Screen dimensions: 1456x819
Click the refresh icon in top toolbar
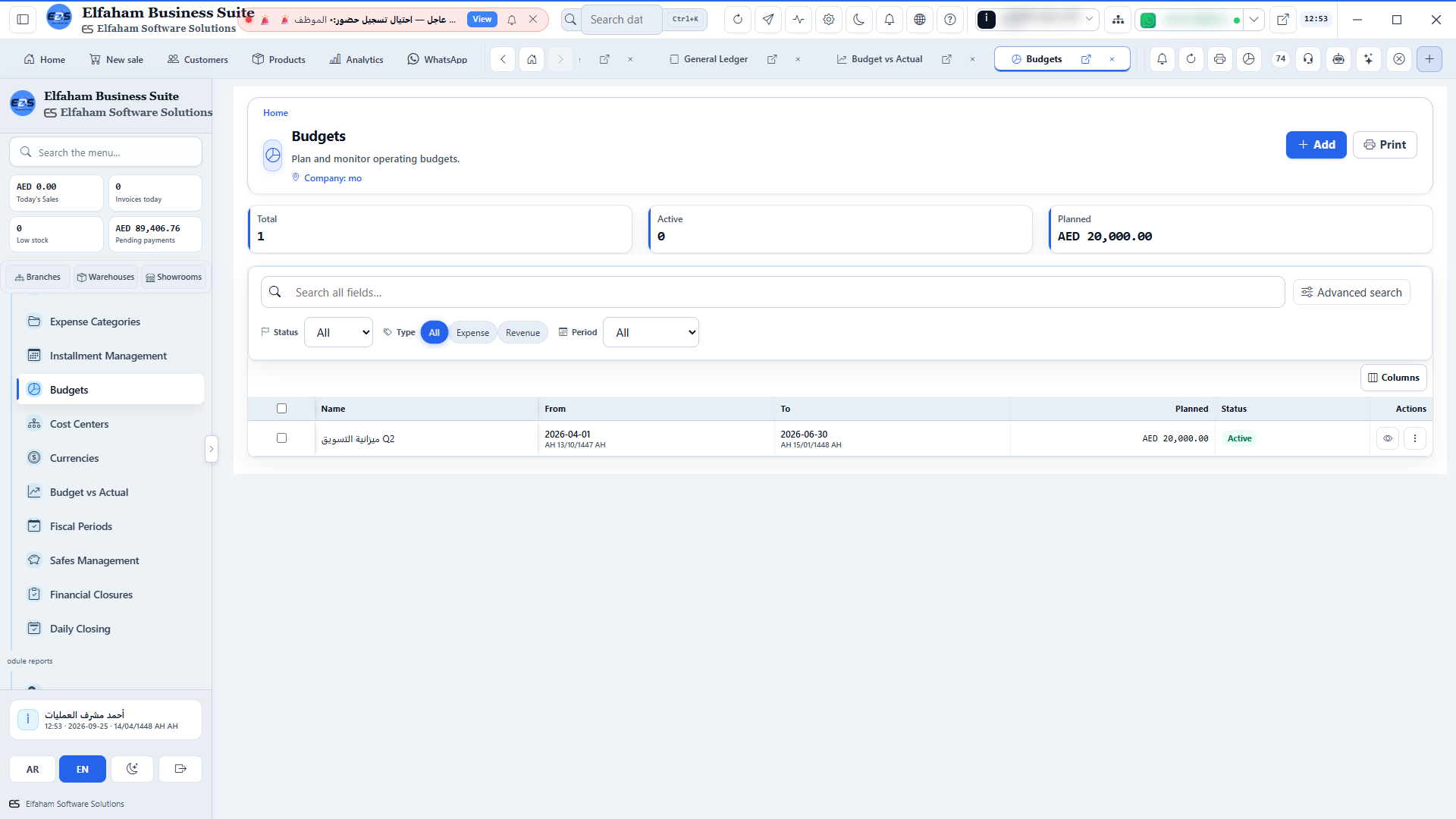(x=738, y=20)
